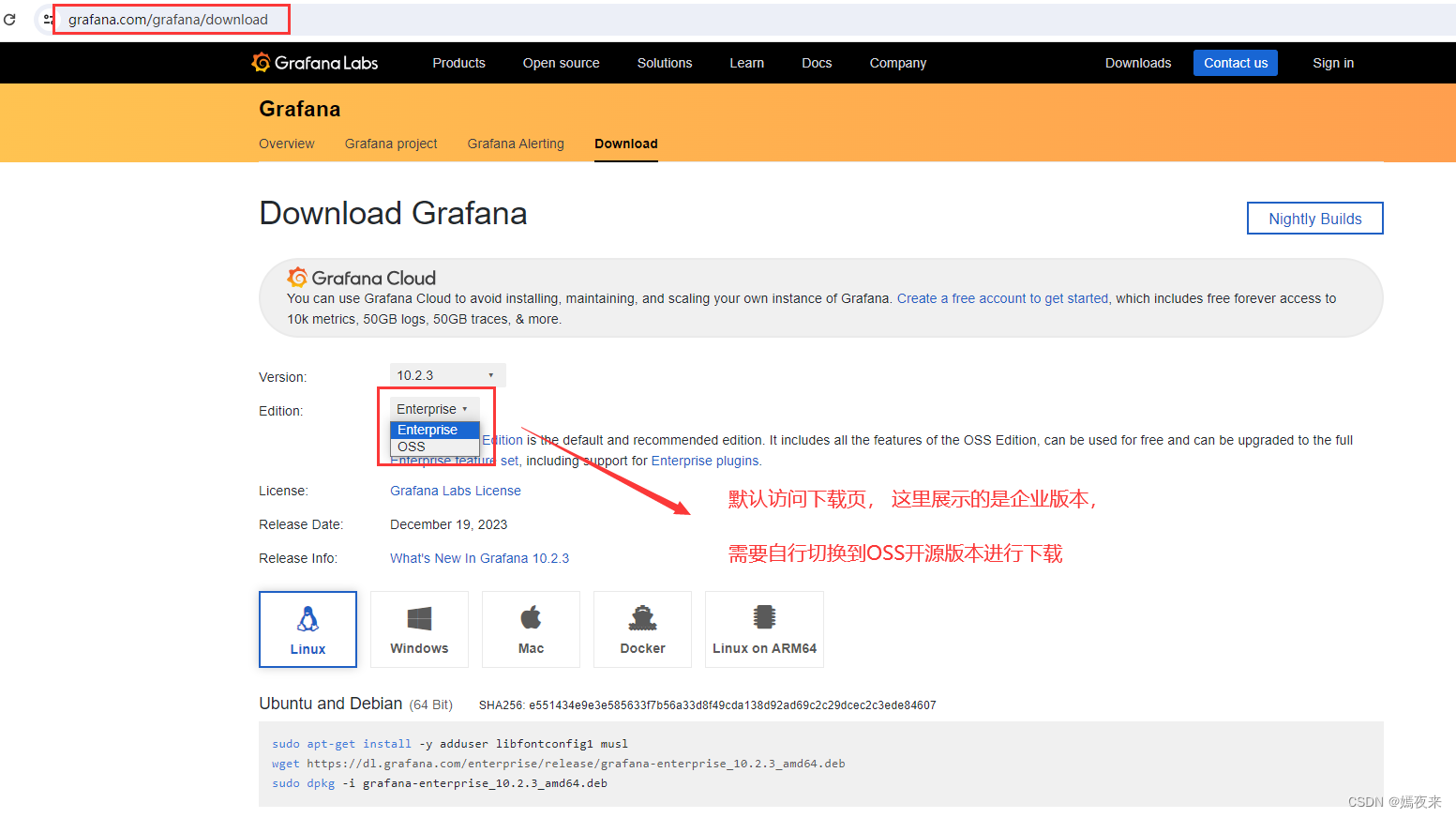Reload the page with the refresh icon

click(x=9, y=20)
